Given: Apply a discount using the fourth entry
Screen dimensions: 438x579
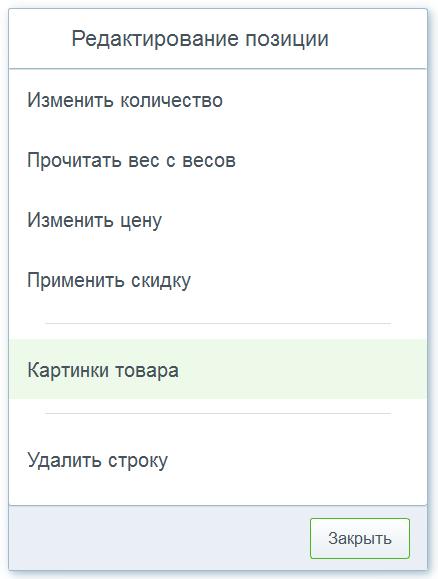Looking at the screenshot, I should pos(218,280).
